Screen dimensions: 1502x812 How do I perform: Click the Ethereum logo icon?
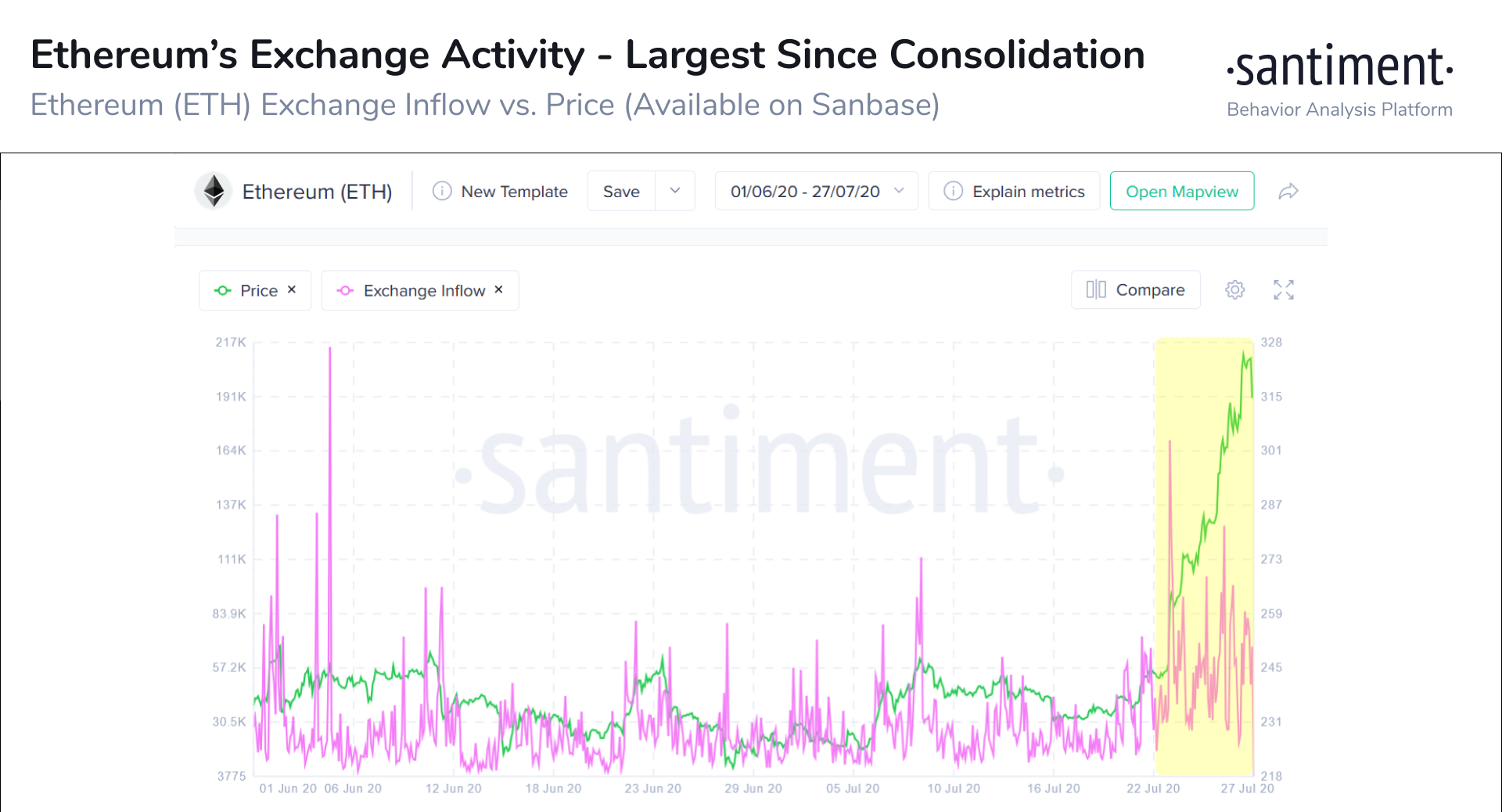point(214,191)
